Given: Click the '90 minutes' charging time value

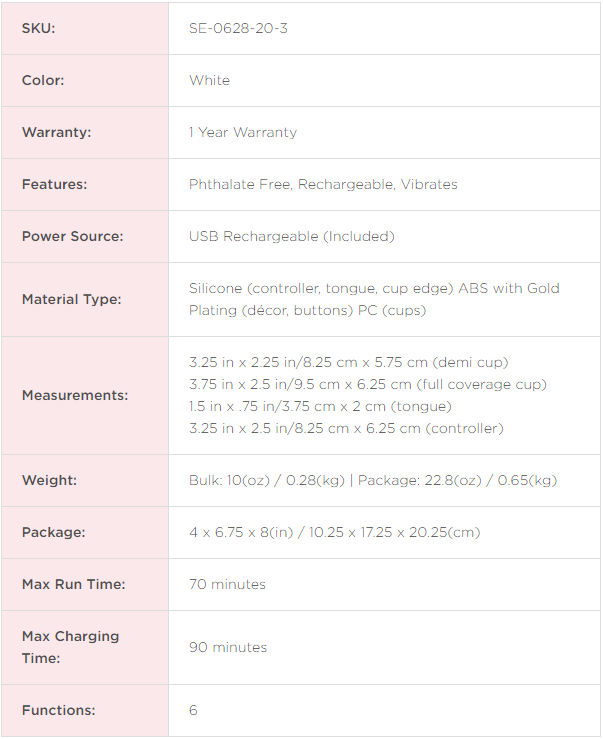Looking at the screenshot, I should point(228,647).
